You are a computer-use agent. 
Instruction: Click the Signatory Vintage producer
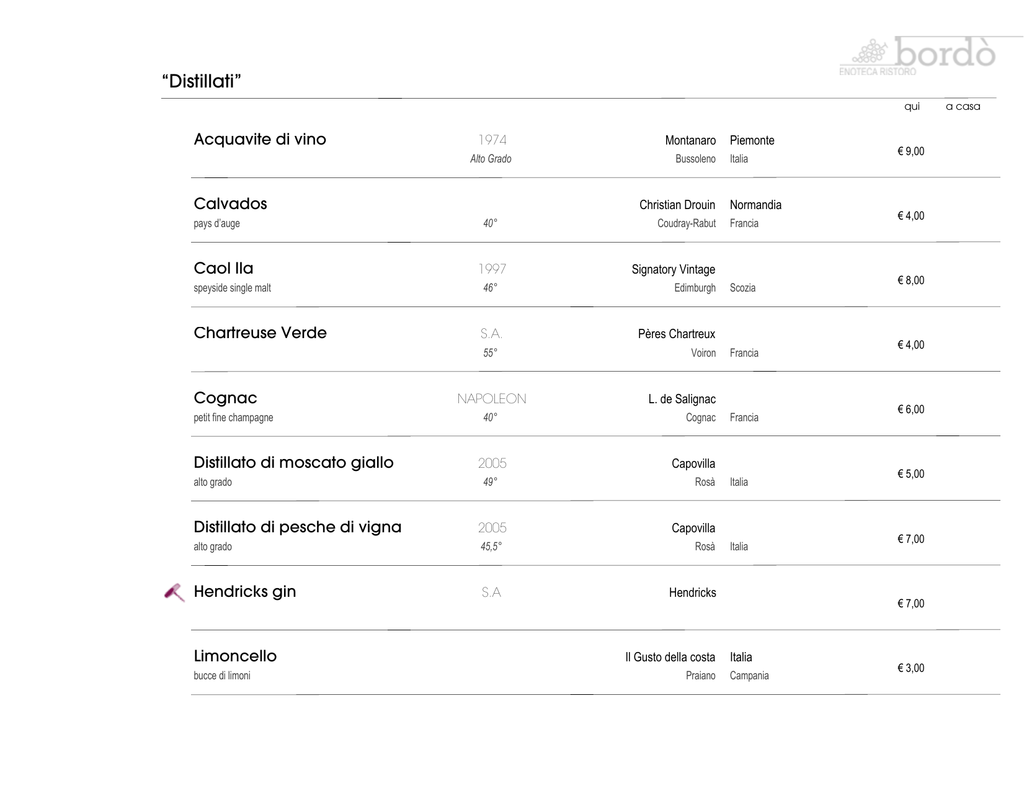[x=673, y=270]
